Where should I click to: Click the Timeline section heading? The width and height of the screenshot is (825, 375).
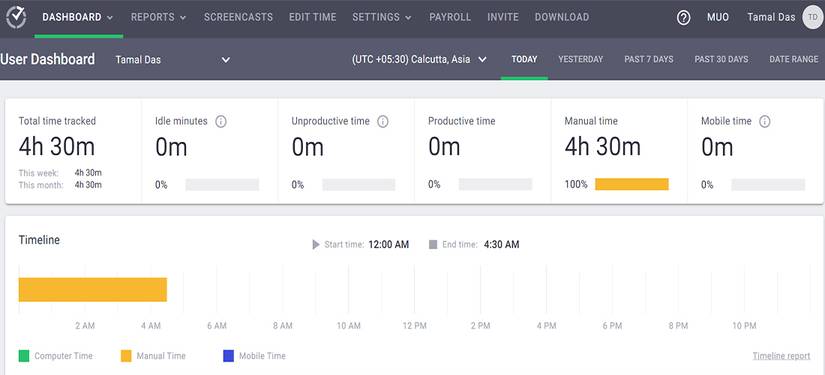click(39, 240)
